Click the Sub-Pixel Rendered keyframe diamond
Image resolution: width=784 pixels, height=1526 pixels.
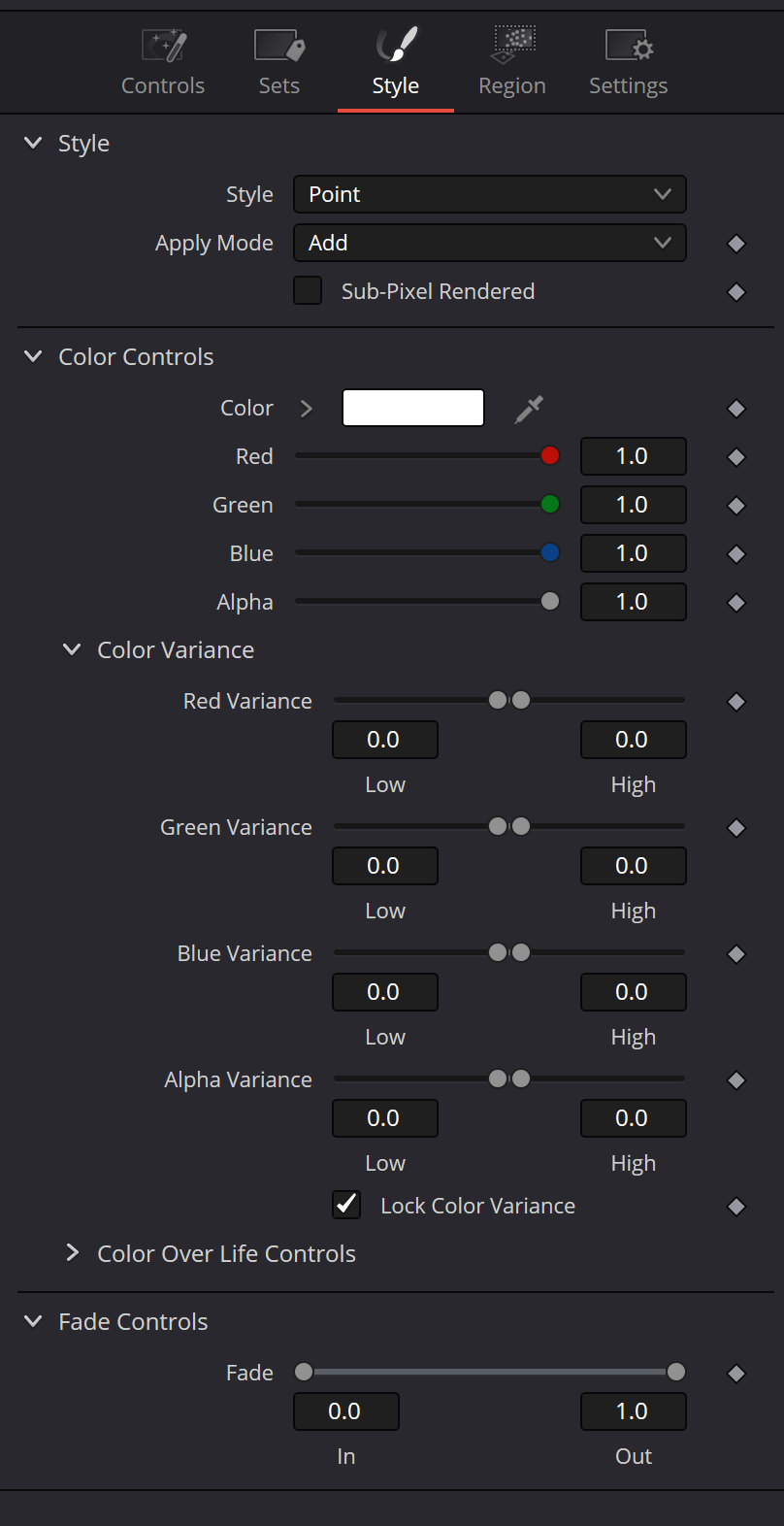point(736,292)
